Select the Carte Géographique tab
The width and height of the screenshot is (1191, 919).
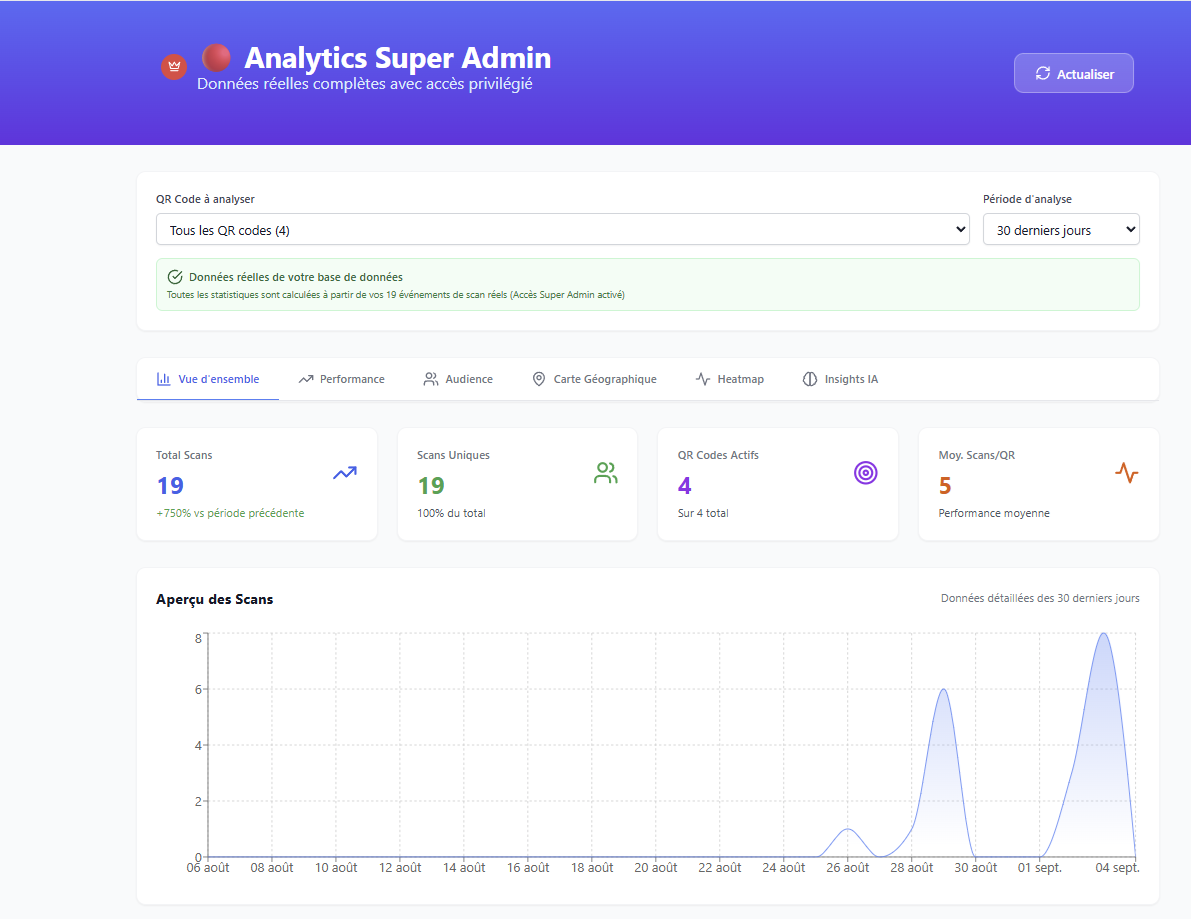pyautogui.click(x=594, y=379)
